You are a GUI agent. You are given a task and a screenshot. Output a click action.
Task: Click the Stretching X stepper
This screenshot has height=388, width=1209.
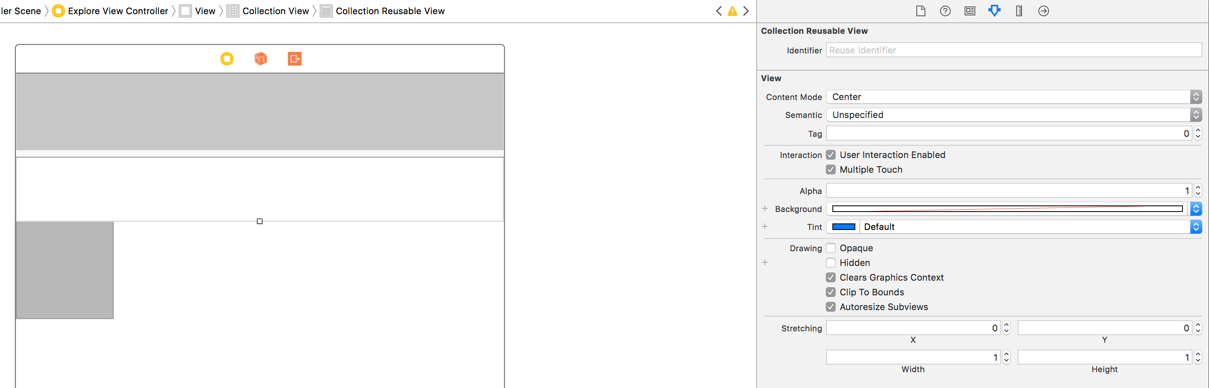[x=1006, y=328]
